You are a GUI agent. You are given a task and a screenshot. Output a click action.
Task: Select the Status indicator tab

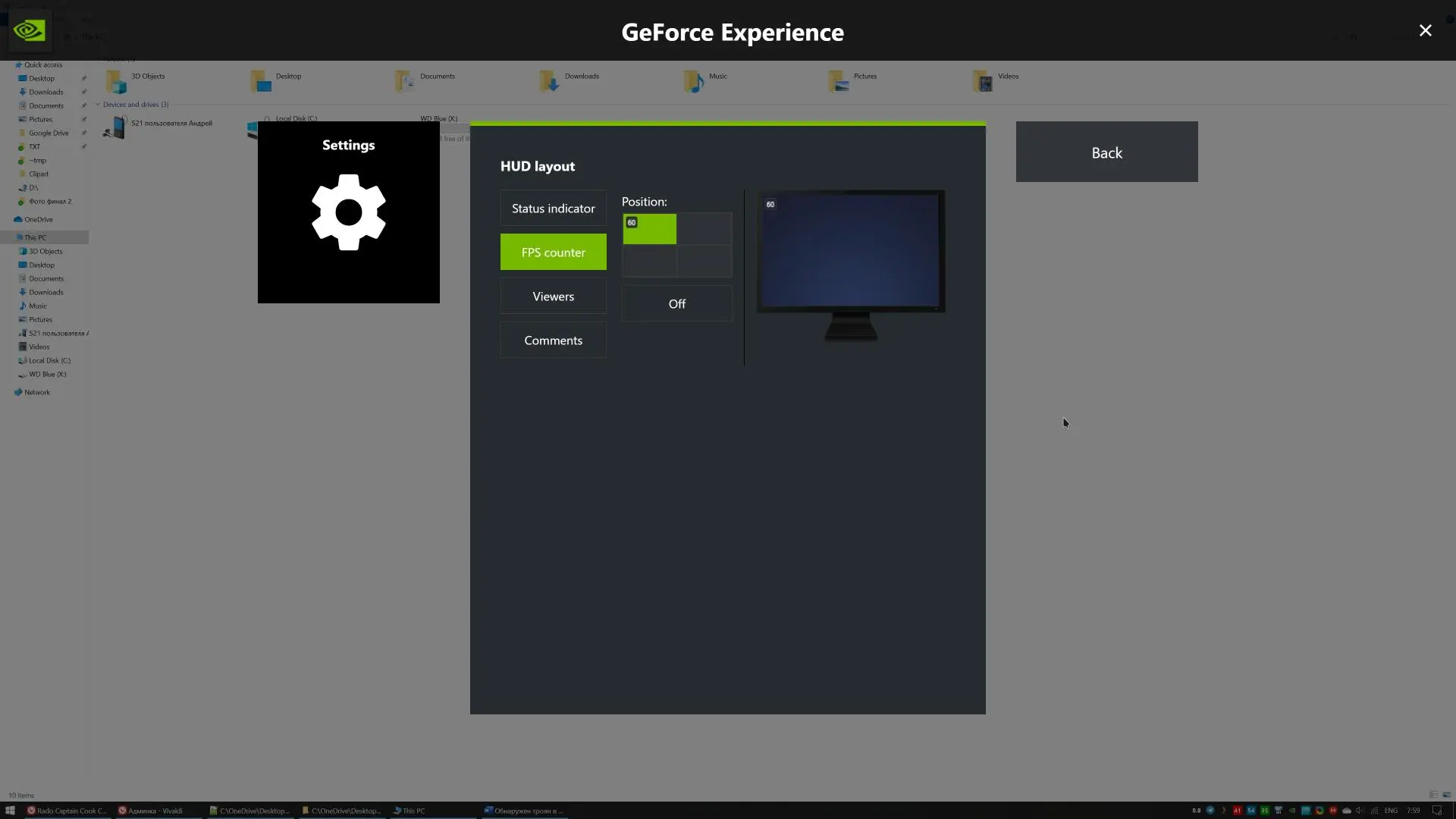tap(554, 208)
